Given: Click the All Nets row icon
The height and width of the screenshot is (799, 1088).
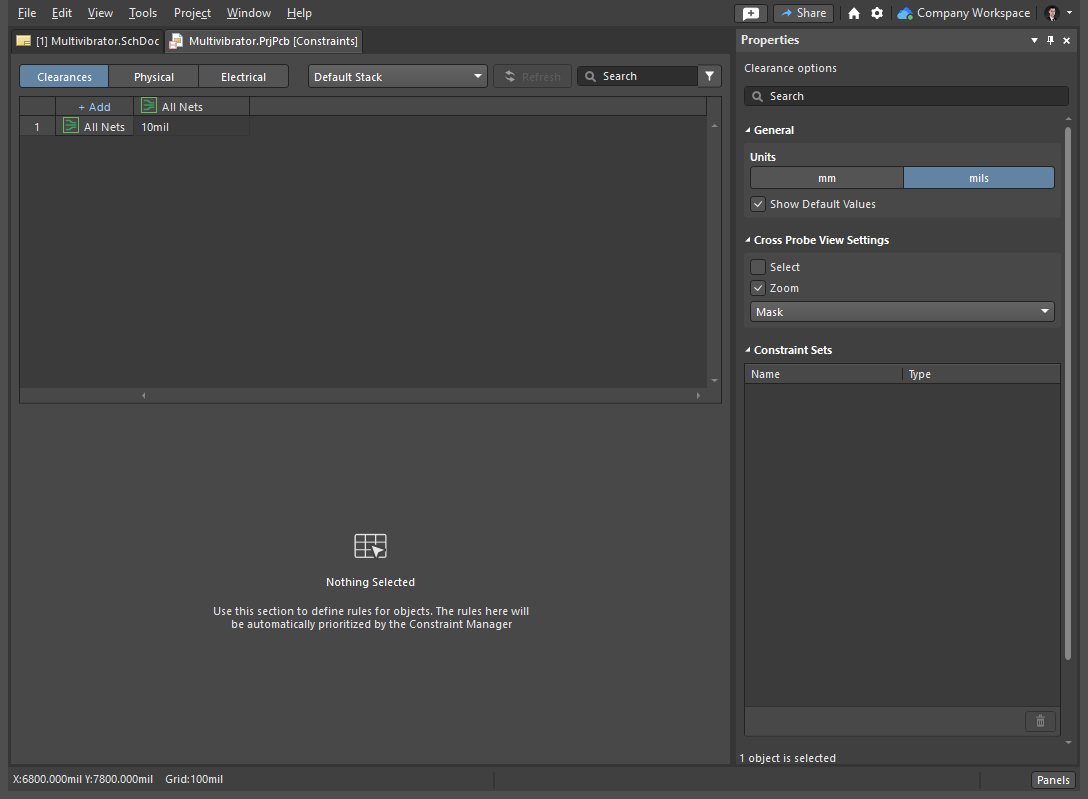Looking at the screenshot, I should [x=71, y=126].
